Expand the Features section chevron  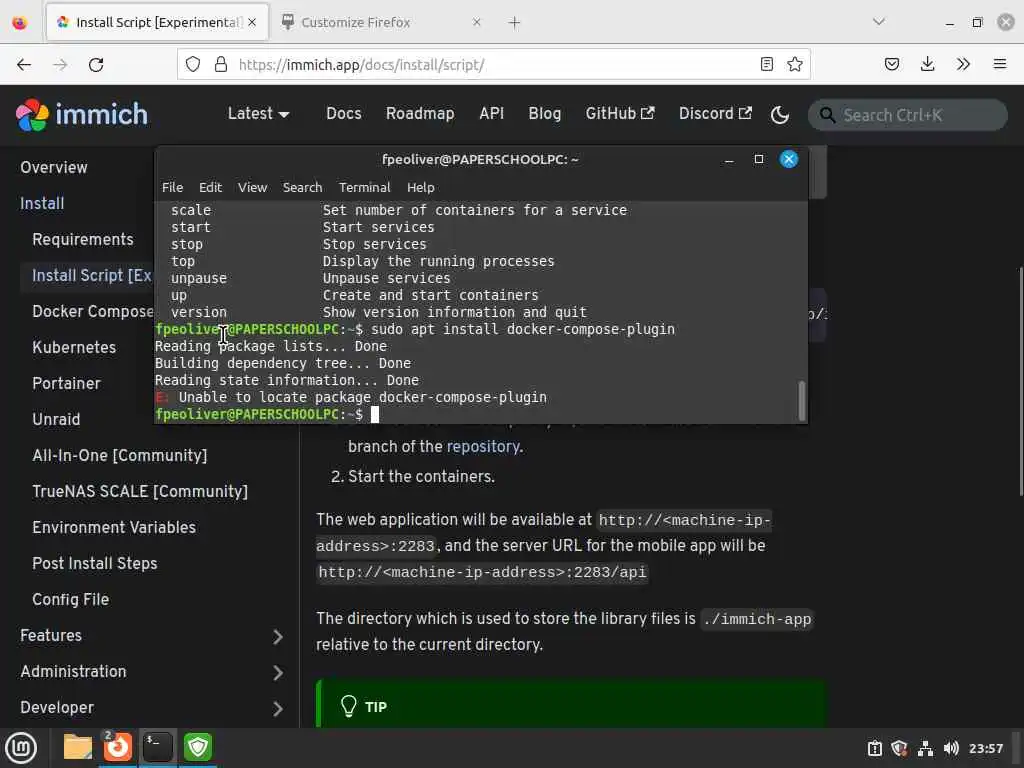[x=278, y=636]
